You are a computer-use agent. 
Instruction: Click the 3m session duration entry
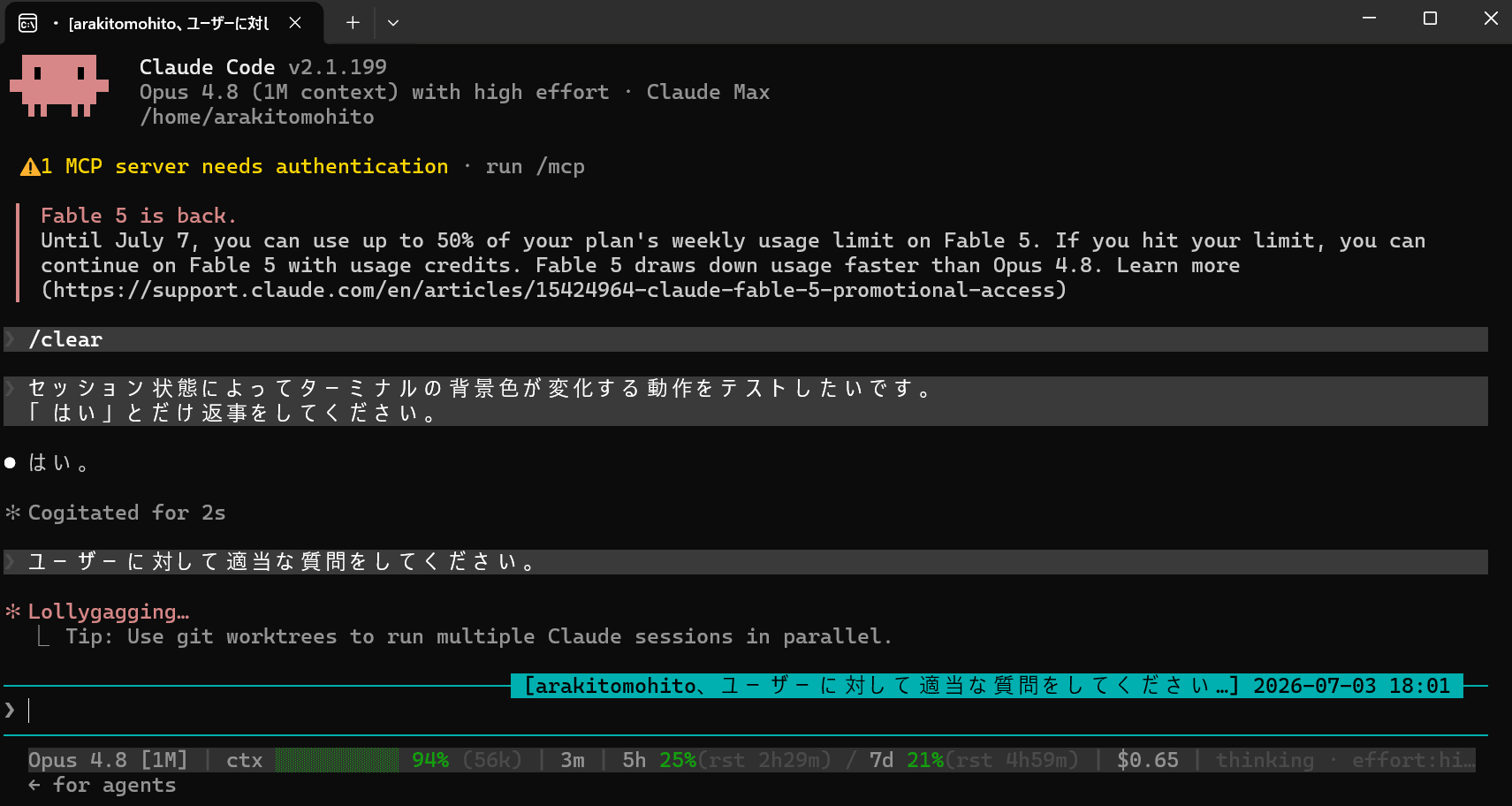(573, 760)
